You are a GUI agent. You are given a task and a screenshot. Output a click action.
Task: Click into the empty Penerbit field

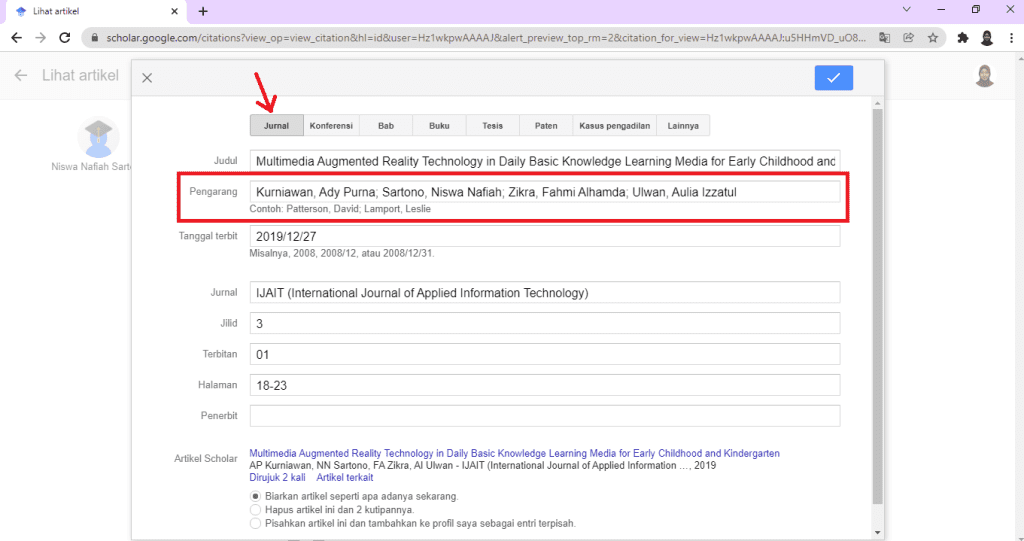click(x=544, y=416)
